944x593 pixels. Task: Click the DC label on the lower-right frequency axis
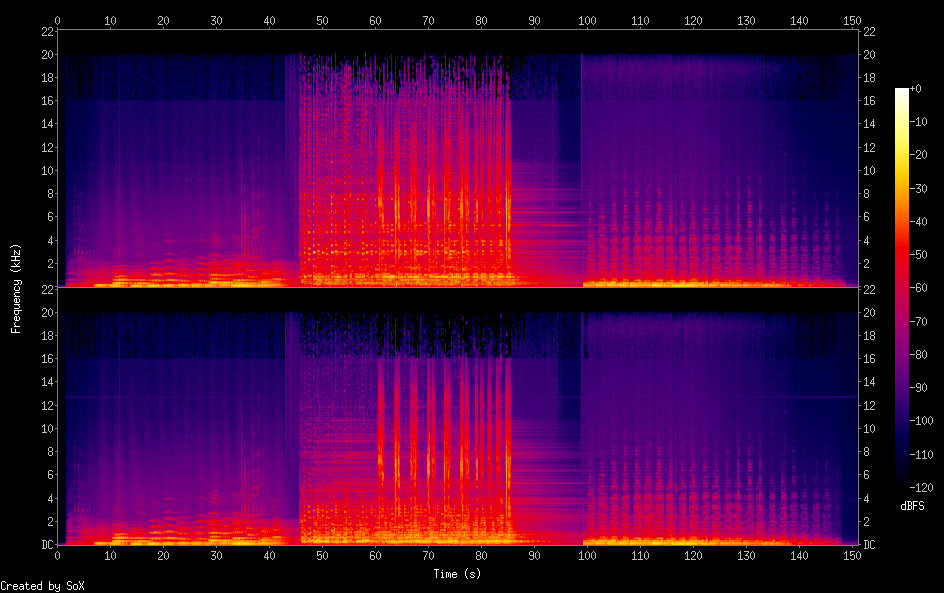pos(868,545)
